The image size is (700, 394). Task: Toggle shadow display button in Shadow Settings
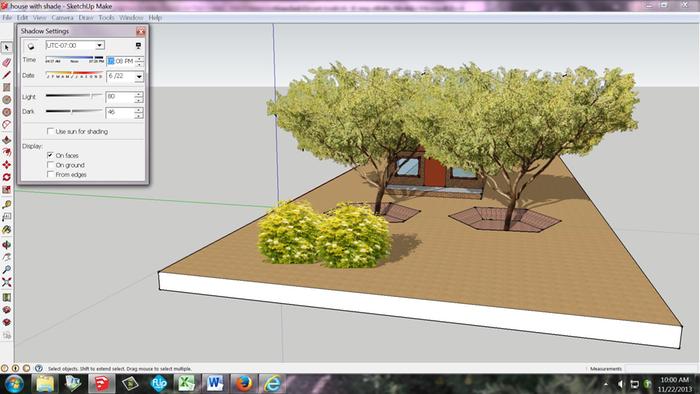tap(31, 46)
